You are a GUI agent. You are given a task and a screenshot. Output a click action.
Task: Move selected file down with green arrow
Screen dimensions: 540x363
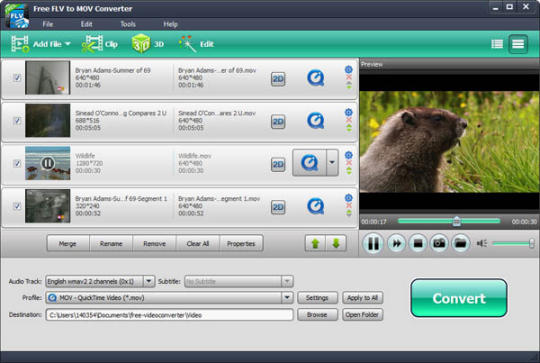(x=336, y=243)
